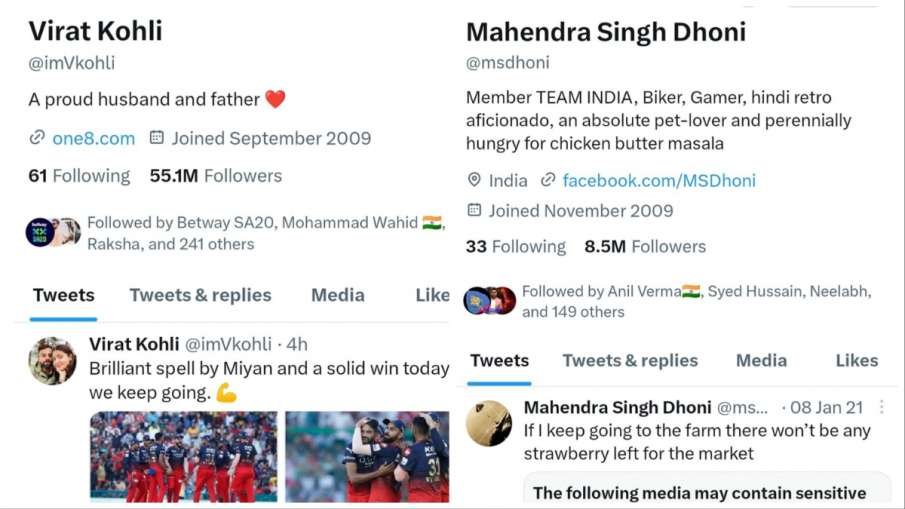The image size is (905, 509).
Task: Open team huddle photo in Kohli's tweet
Action: [x=184, y=456]
